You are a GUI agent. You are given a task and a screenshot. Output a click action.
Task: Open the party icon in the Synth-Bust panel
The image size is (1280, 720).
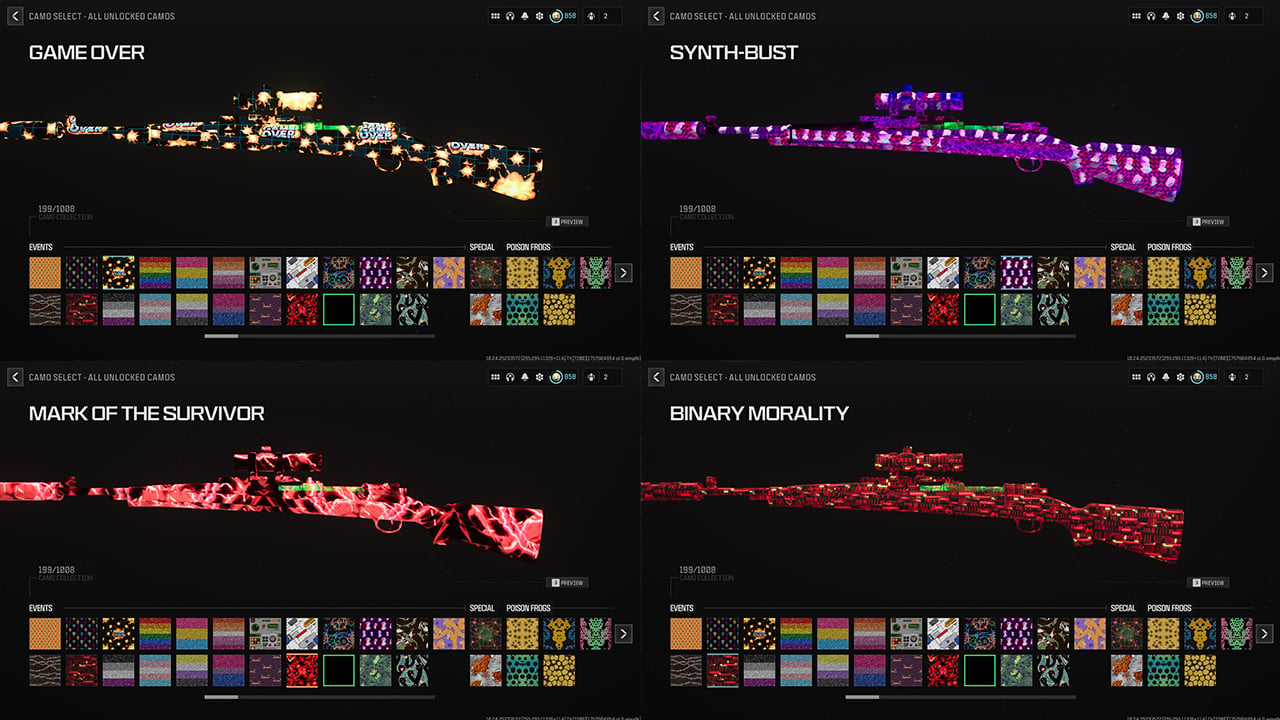tap(1233, 16)
